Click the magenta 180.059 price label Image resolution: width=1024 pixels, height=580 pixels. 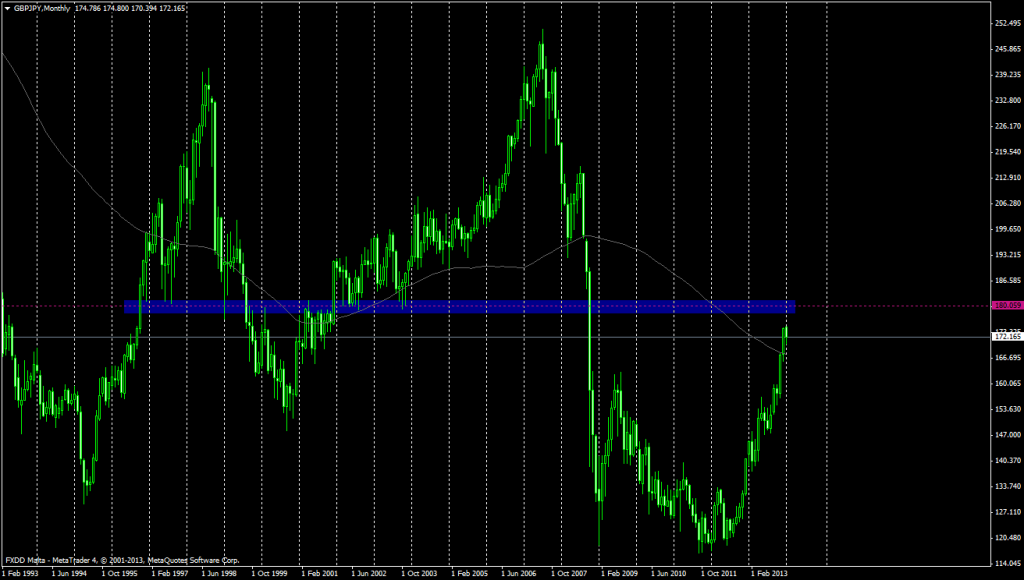pyautogui.click(x=1005, y=306)
